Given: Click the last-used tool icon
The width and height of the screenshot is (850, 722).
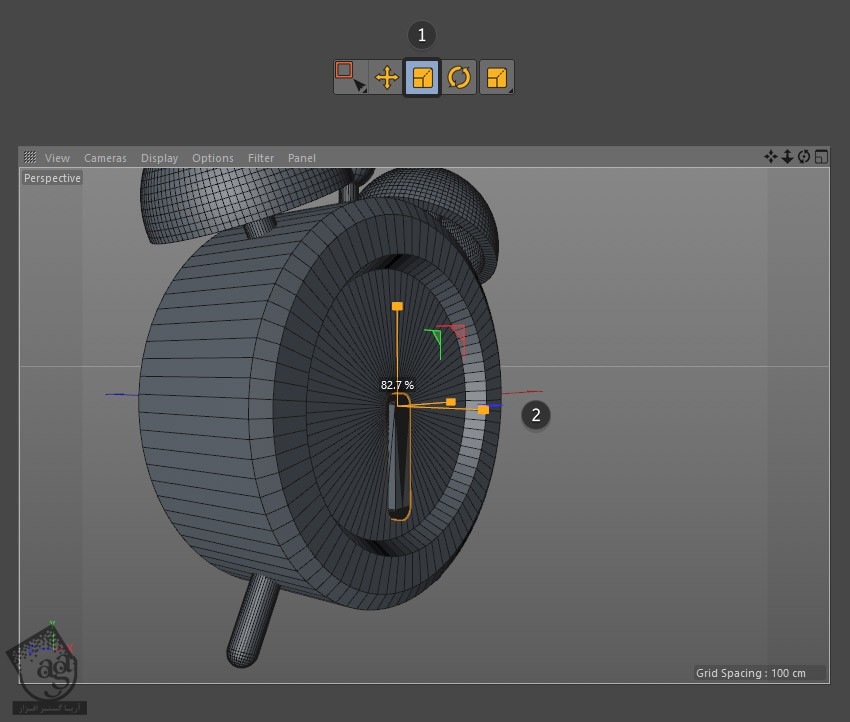Looking at the screenshot, I should click(497, 77).
